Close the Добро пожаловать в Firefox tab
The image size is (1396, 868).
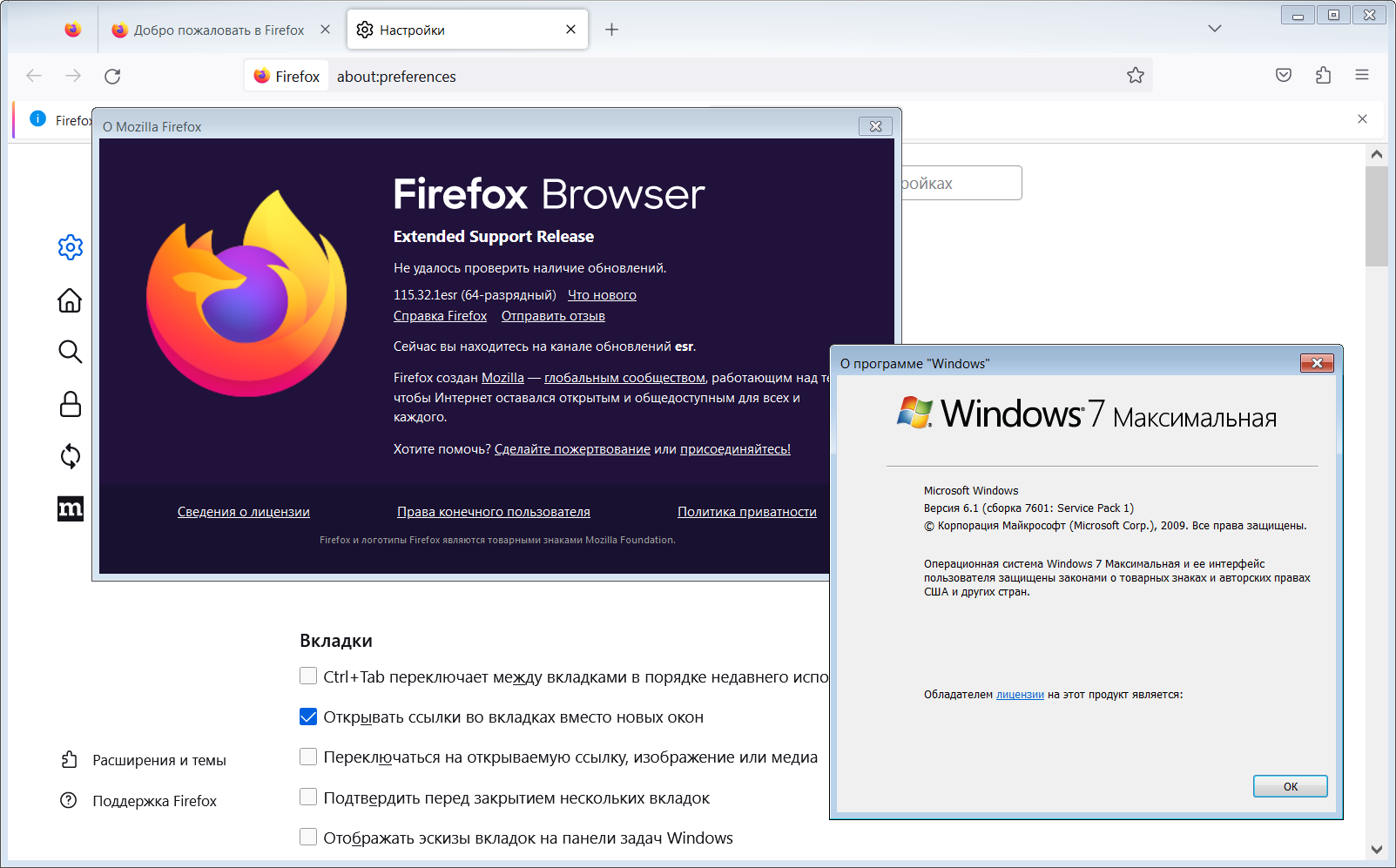coord(325,30)
